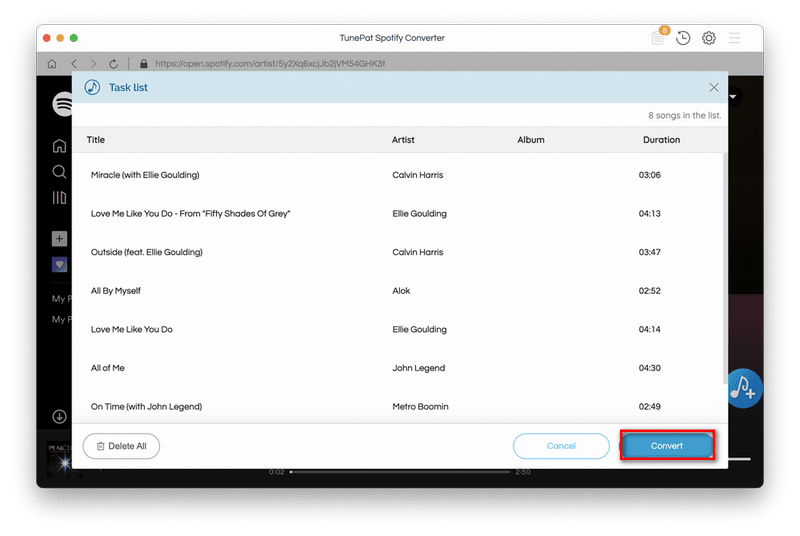Viewport: 800px width, 536px height.
Task: Open the conversion history clock icon
Action: (683, 38)
